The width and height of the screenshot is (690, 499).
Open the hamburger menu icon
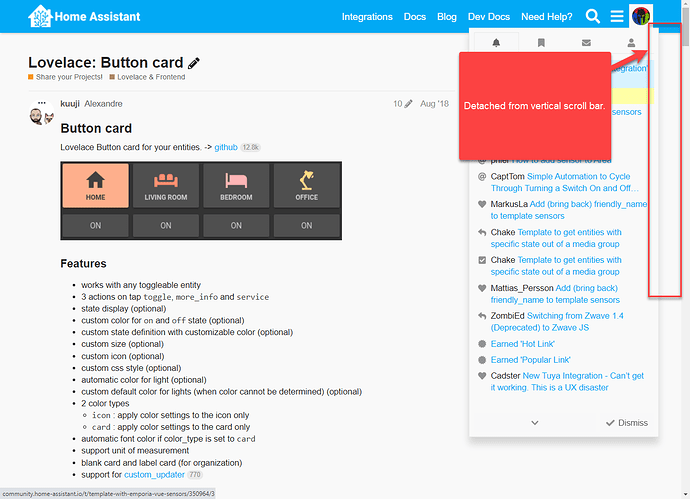[x=617, y=17]
